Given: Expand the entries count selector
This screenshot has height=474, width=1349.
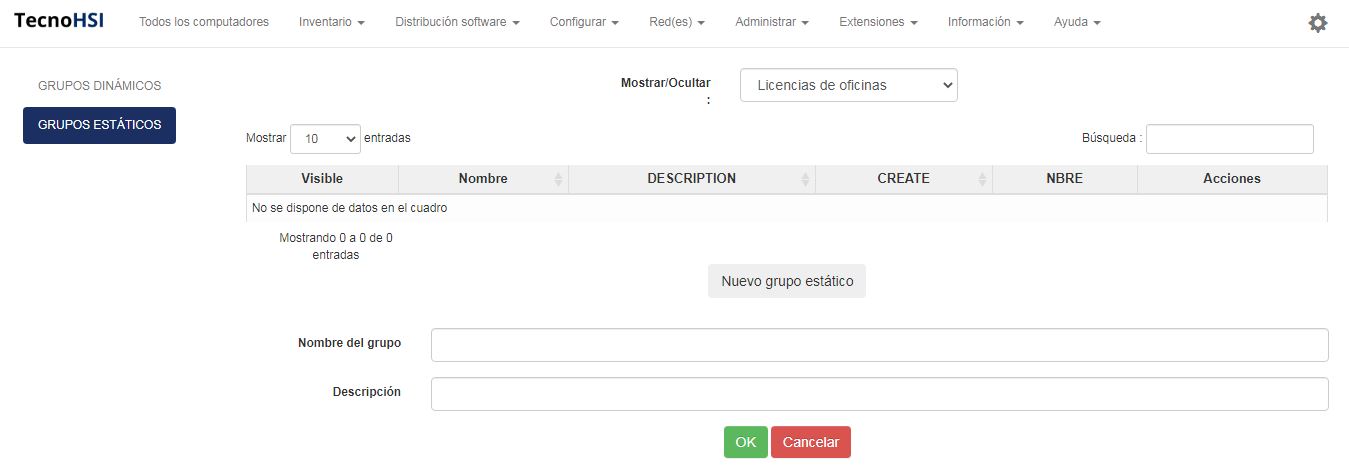Looking at the screenshot, I should [325, 139].
